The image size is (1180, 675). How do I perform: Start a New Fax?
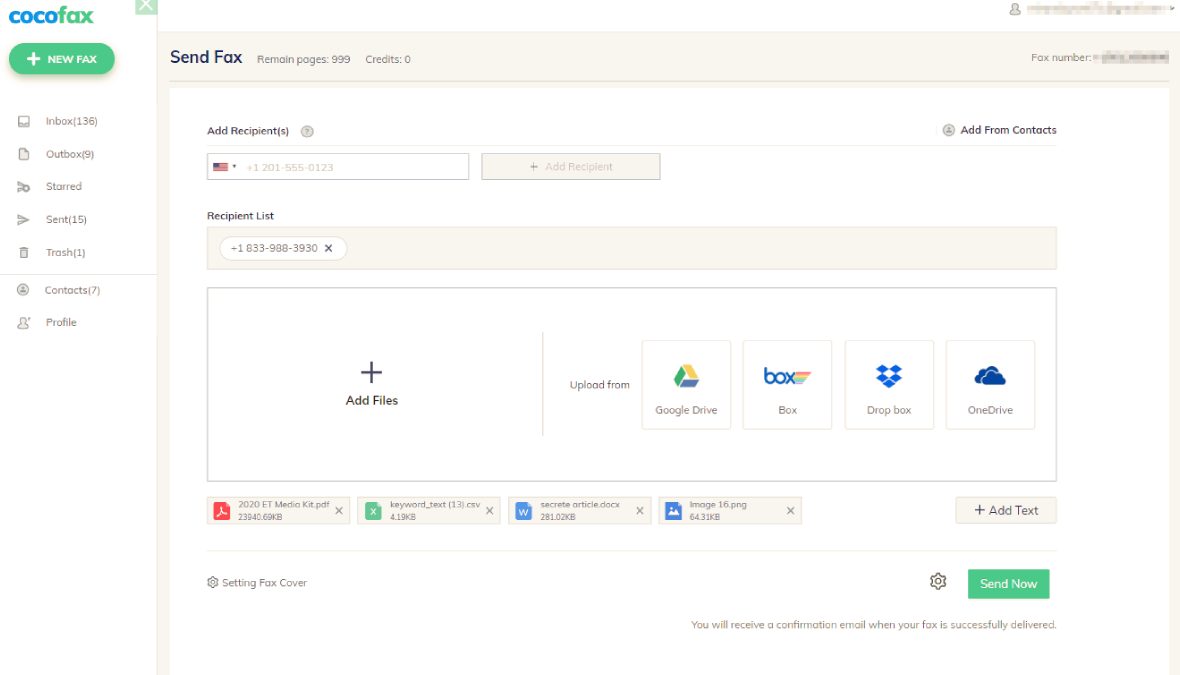pyautogui.click(x=62, y=59)
